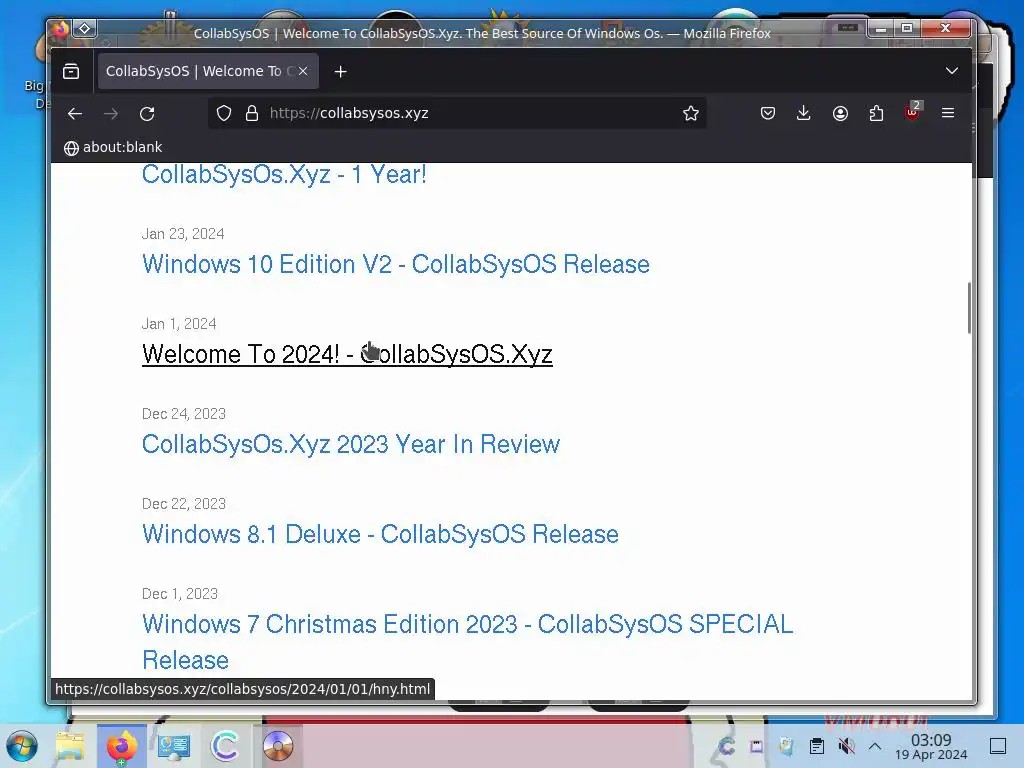Open the file manager taskbar icon
The image size is (1024, 768).
coord(70,746)
